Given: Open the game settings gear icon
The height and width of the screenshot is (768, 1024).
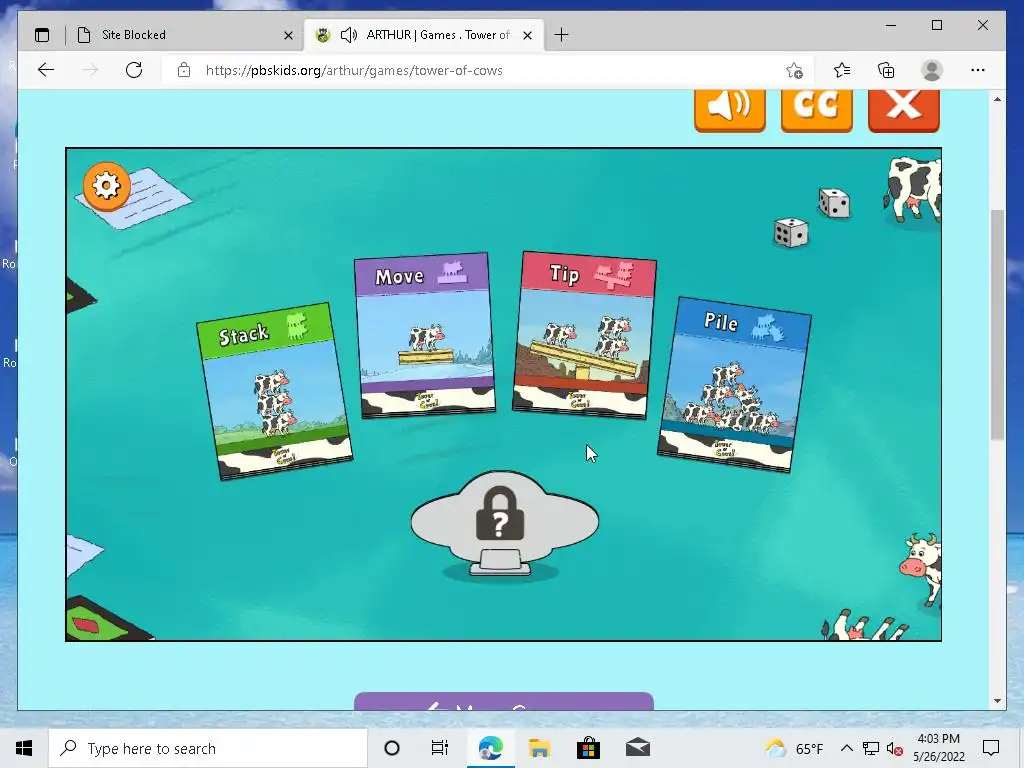Looking at the screenshot, I should click(x=106, y=186).
